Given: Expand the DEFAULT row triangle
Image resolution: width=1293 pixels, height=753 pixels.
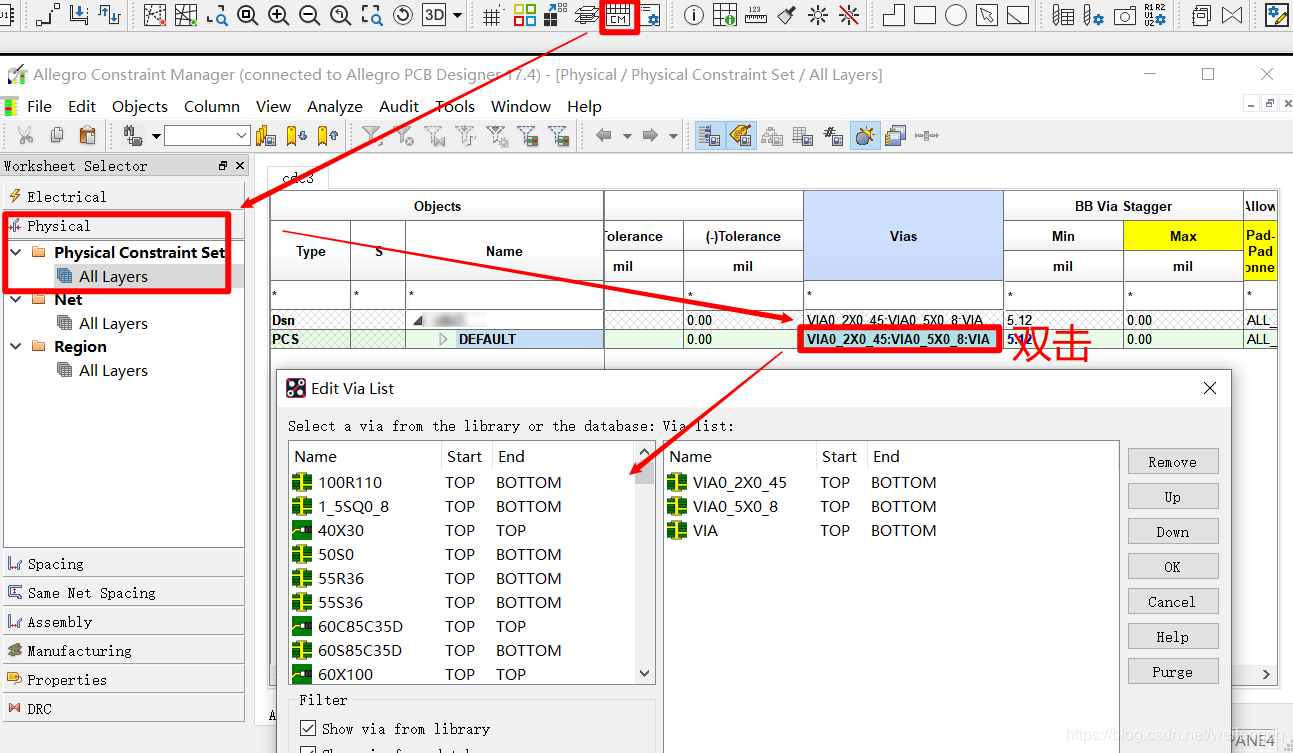Looking at the screenshot, I should (445, 340).
